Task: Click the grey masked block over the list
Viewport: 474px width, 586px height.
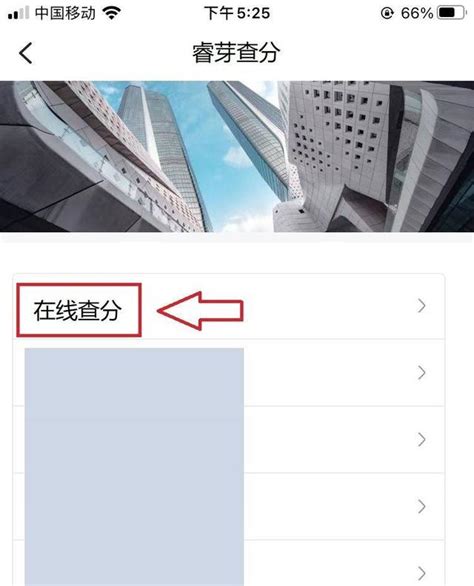Action: [134, 467]
